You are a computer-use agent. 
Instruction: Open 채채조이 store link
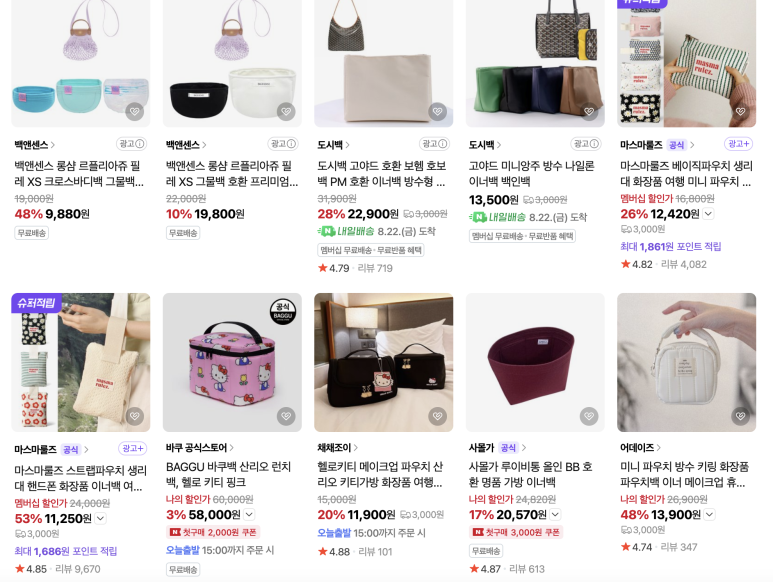click(x=337, y=447)
